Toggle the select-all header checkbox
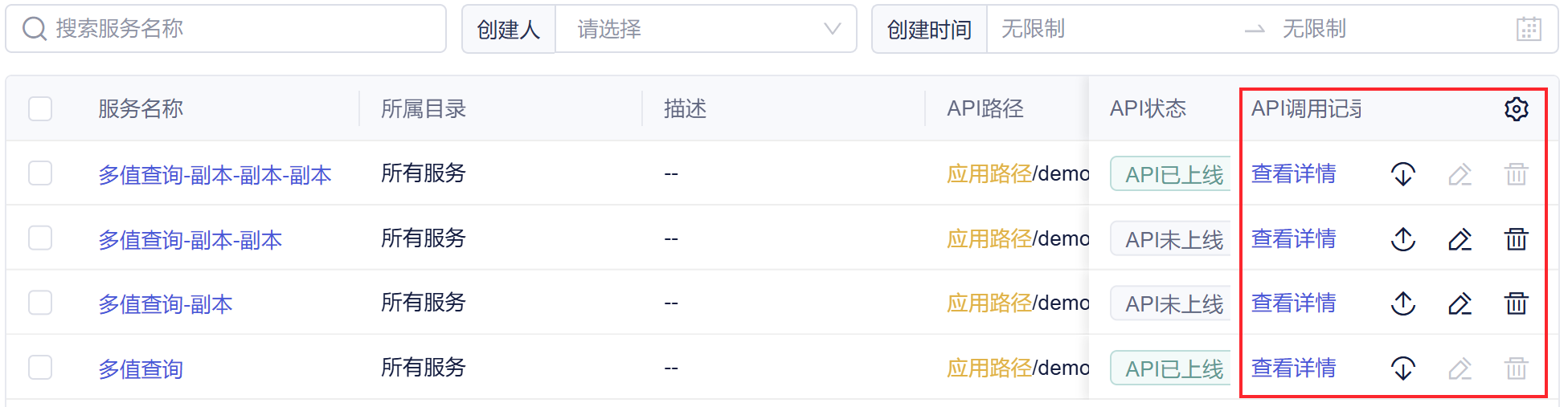This screenshot has width=1568, height=407. pos(40,108)
